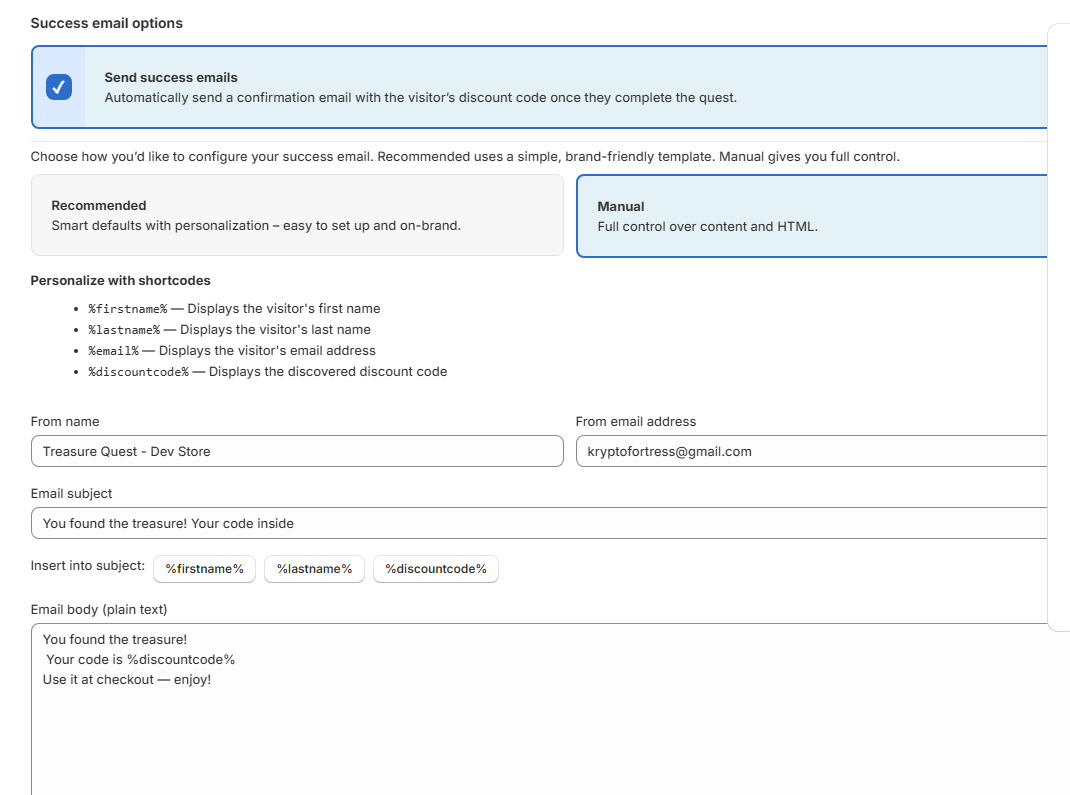The height and width of the screenshot is (795, 1070).
Task: Click the From name input field
Action: 297,451
